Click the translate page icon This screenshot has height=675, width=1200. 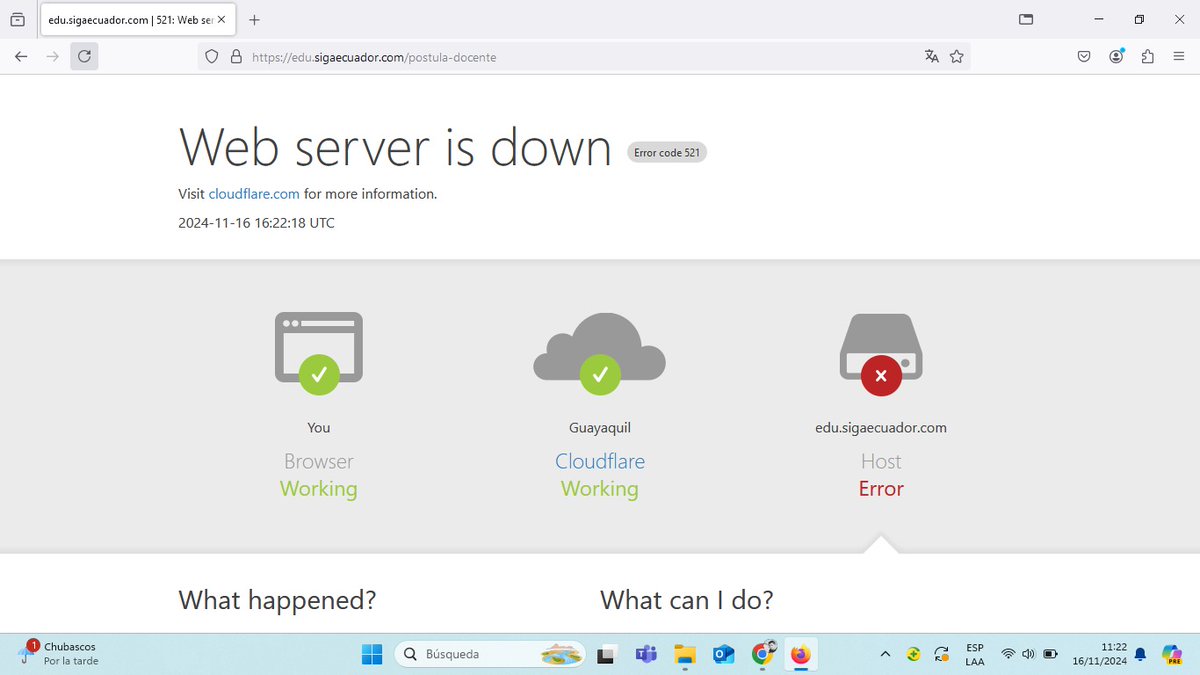[x=931, y=57]
